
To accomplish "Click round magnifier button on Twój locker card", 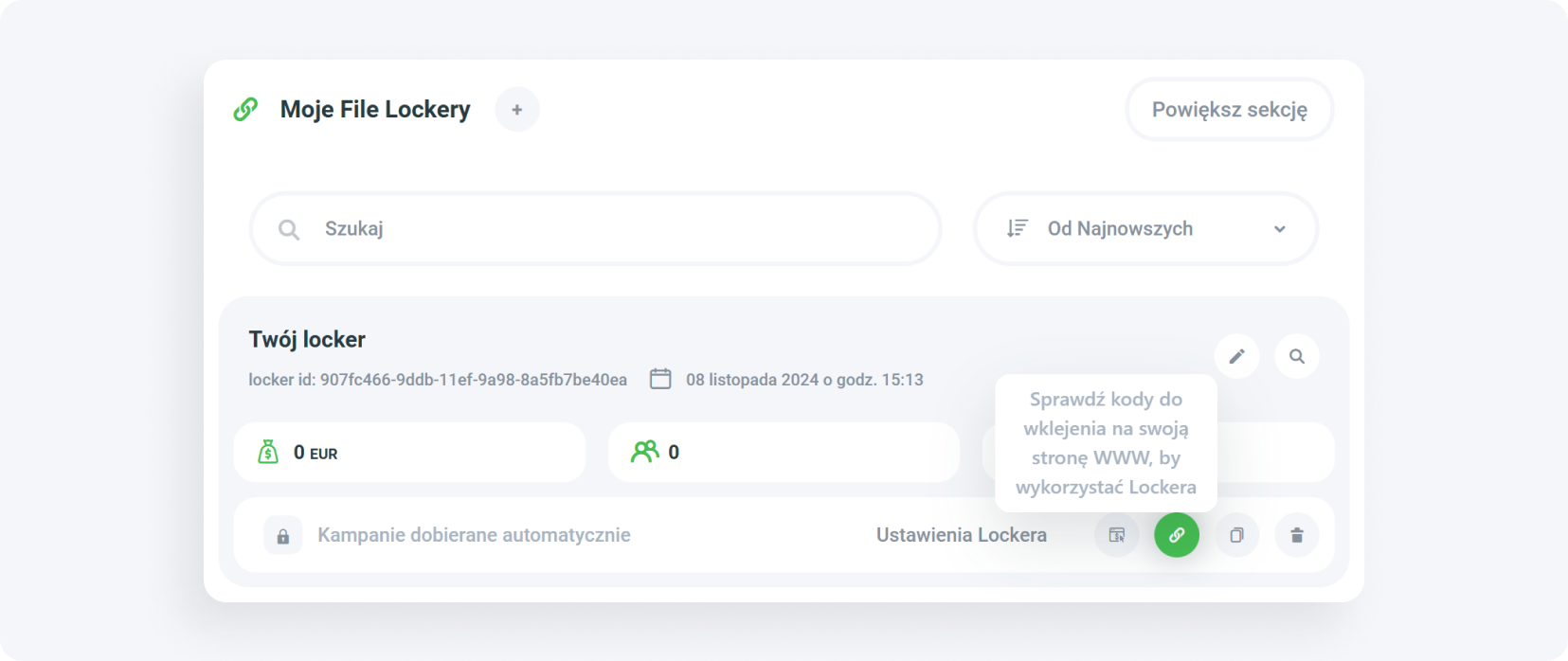I will click(x=1297, y=356).
